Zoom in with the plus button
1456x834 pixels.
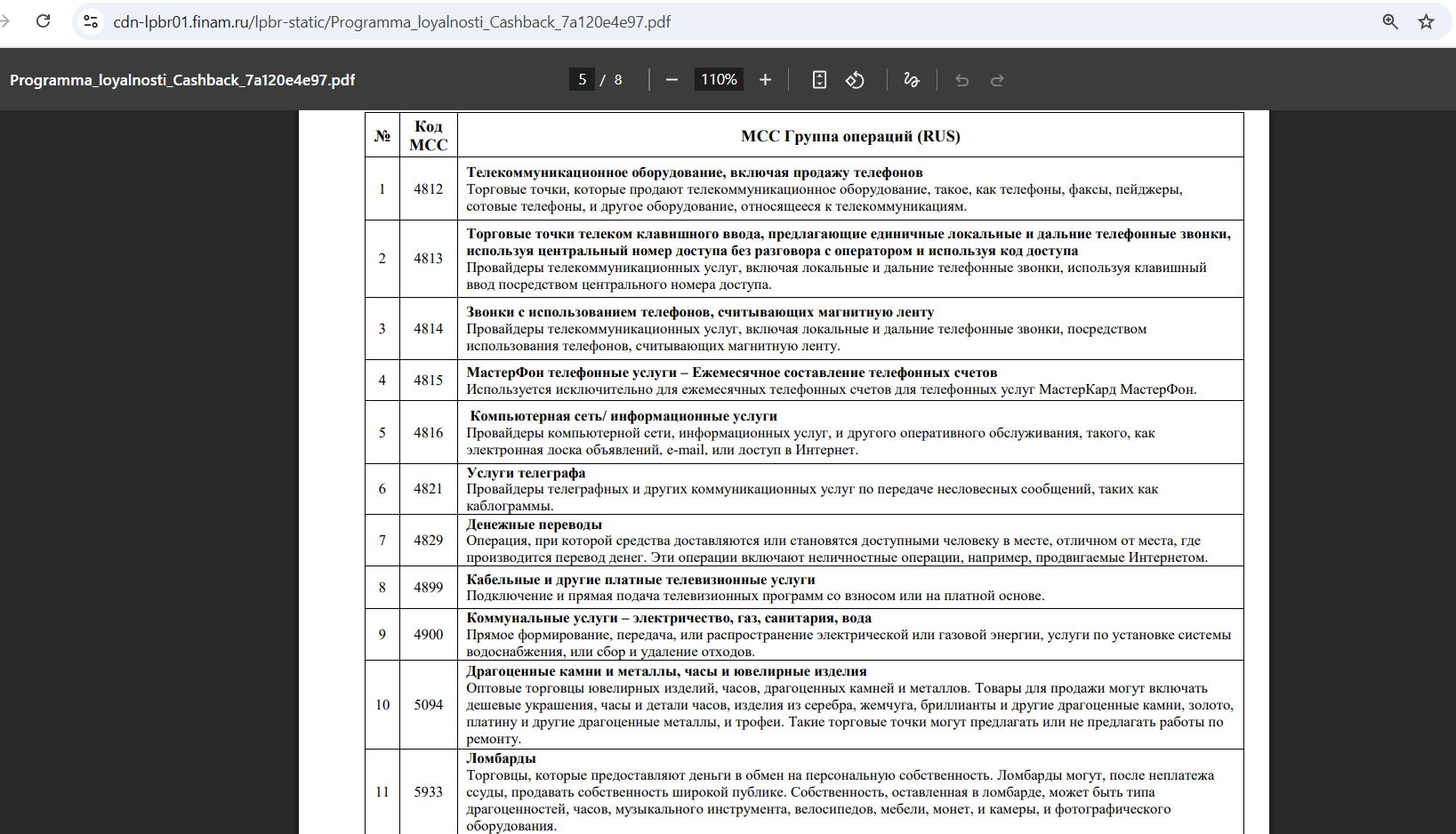point(765,80)
